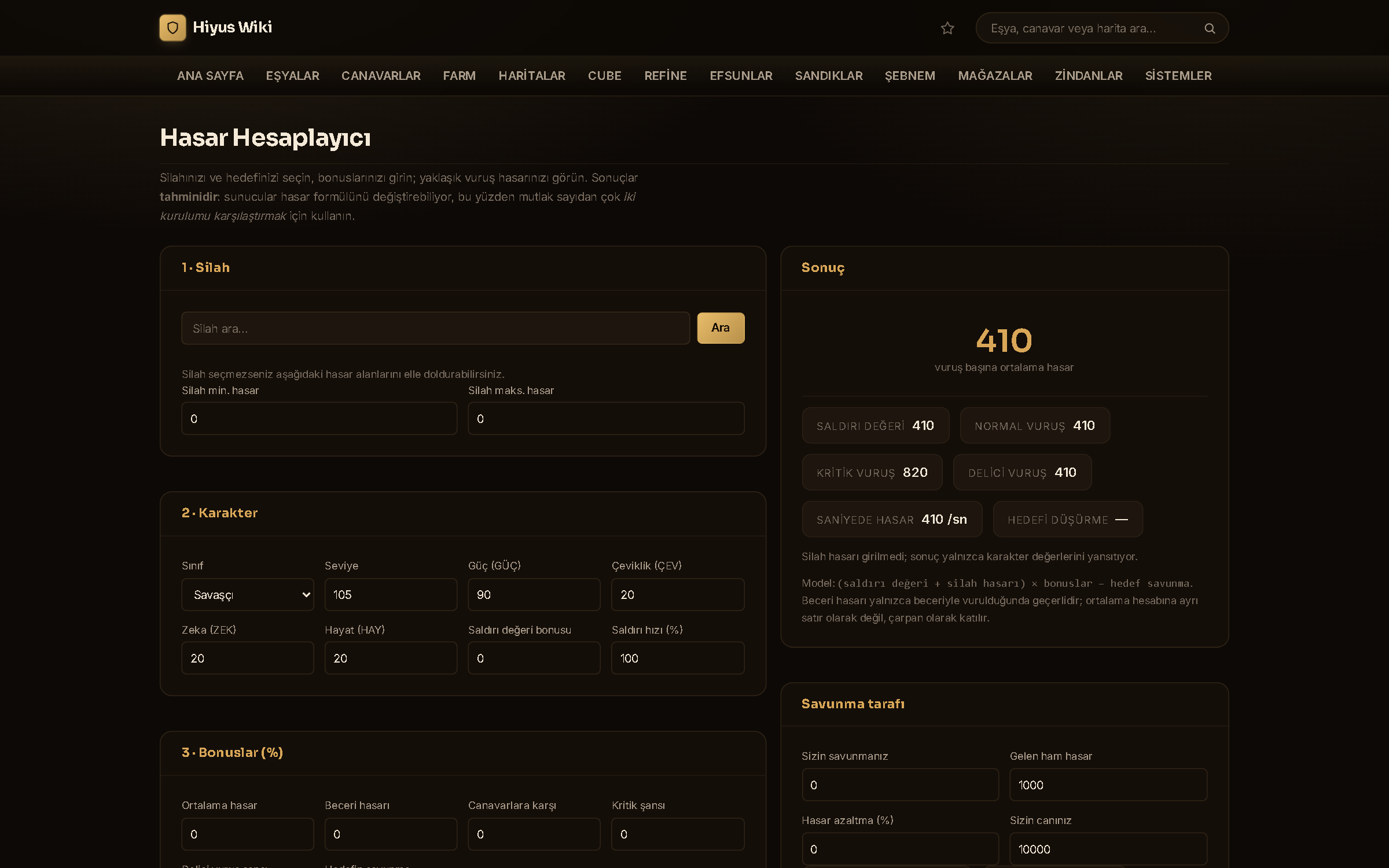Click the Hasar azaltma (%) field
This screenshot has height=868, width=1389.
point(900,849)
